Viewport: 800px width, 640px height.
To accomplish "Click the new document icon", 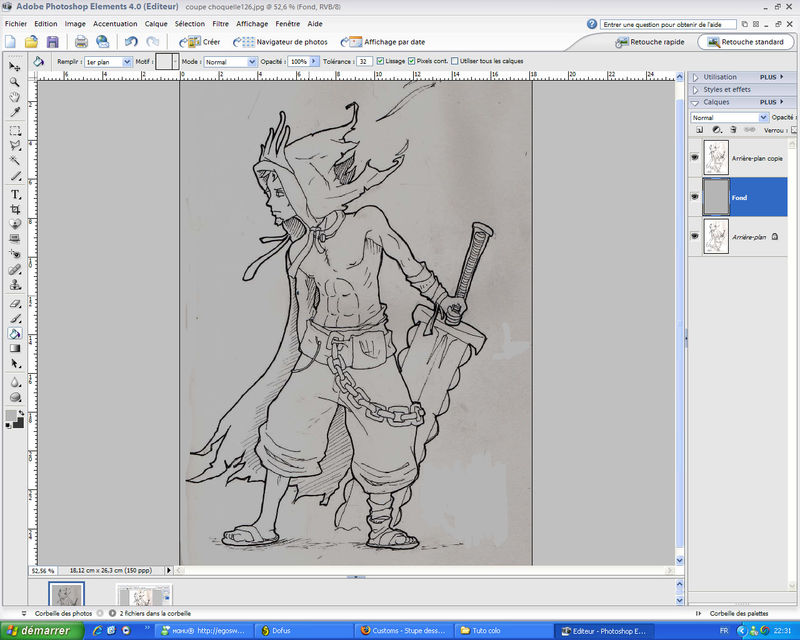I will (10, 42).
